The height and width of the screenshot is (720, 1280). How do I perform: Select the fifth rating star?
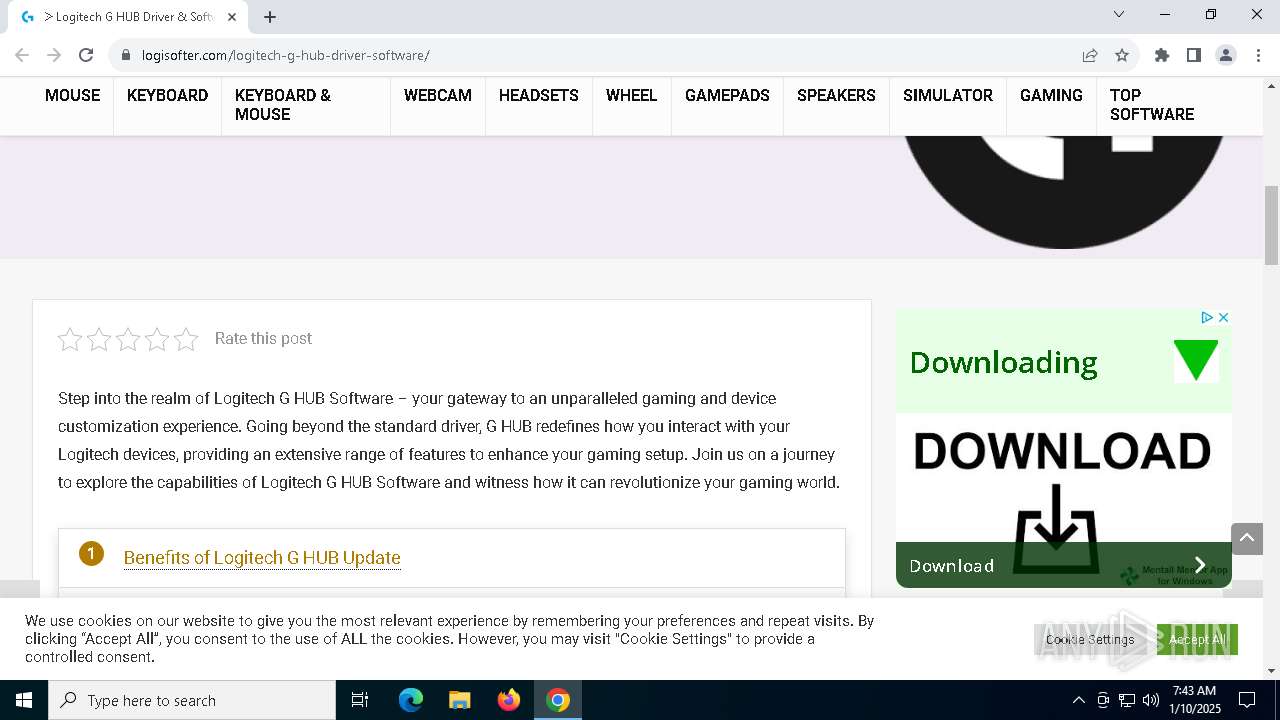[186, 339]
